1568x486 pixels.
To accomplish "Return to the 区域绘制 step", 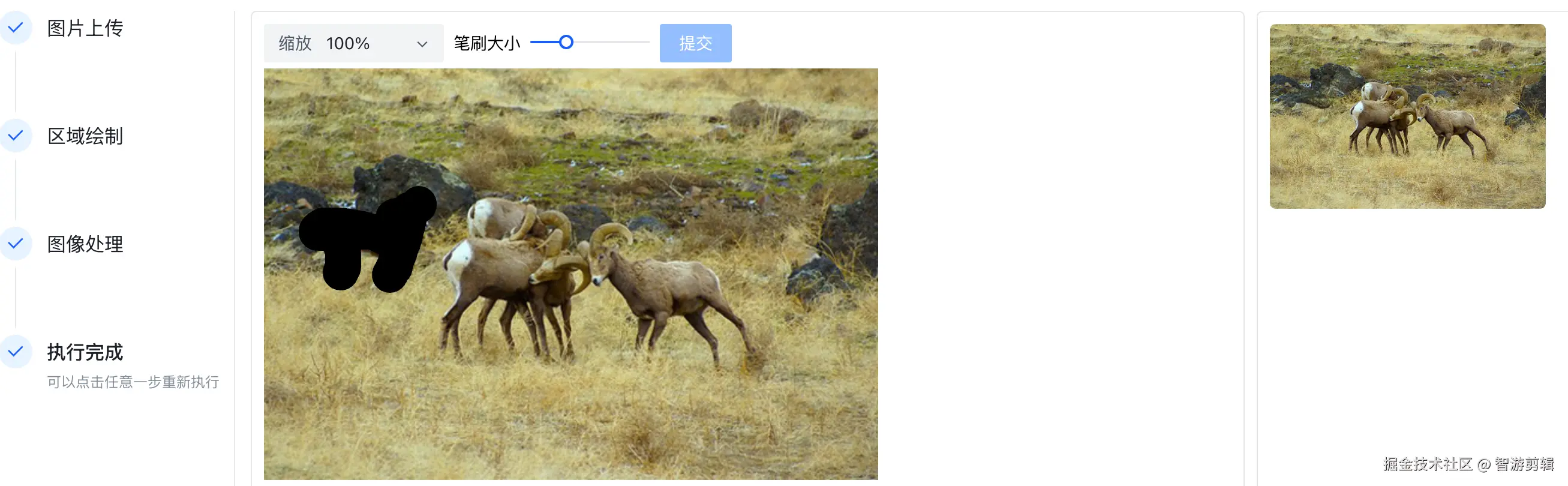I will click(x=85, y=136).
